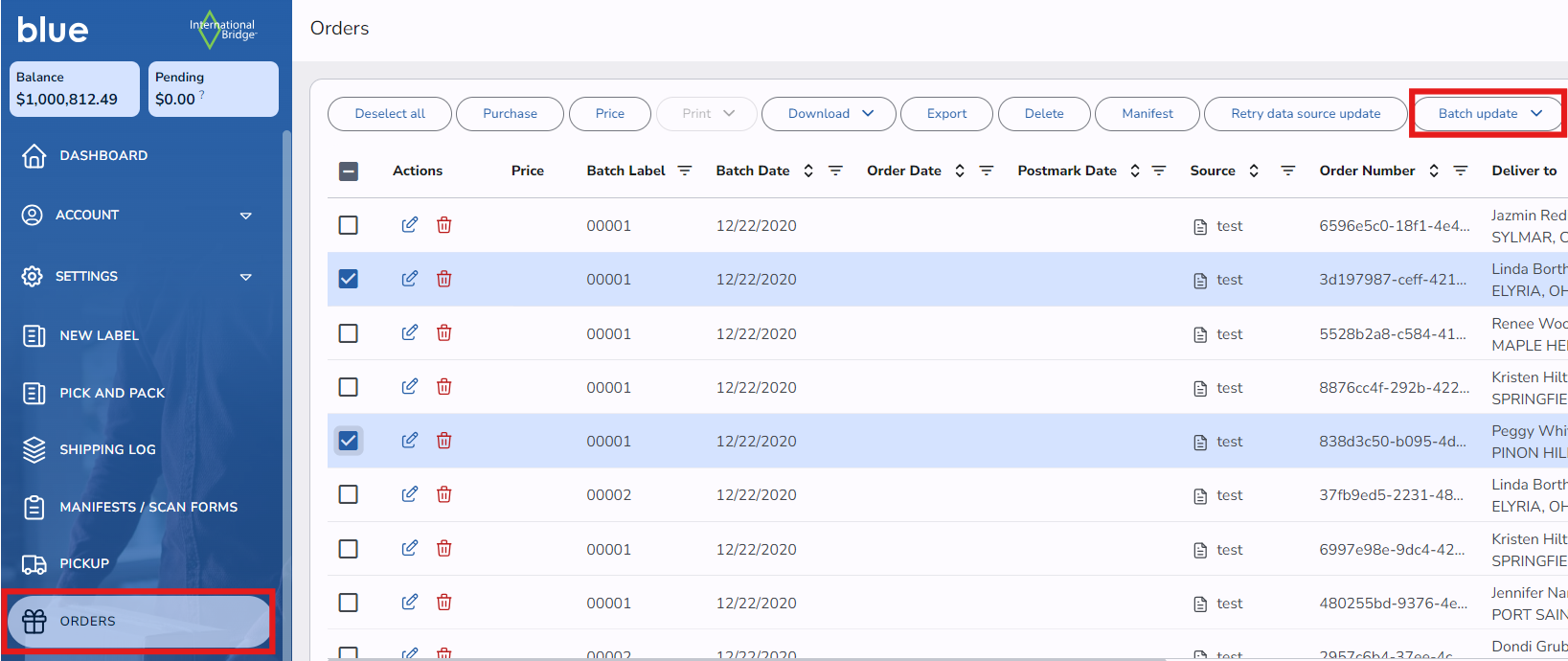Check the box for order 6596e5c0-18f1
1568x661 pixels.
coord(349,225)
